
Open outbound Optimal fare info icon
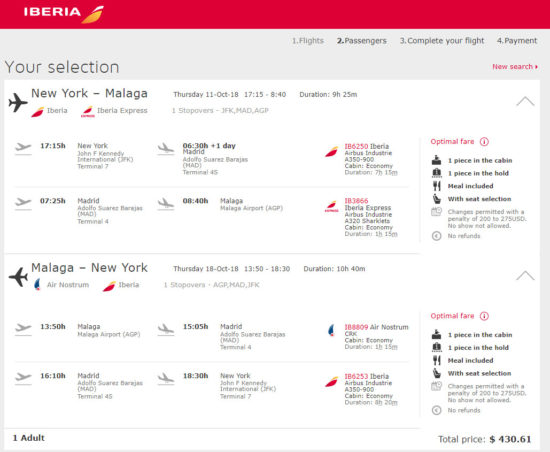tap(484, 142)
